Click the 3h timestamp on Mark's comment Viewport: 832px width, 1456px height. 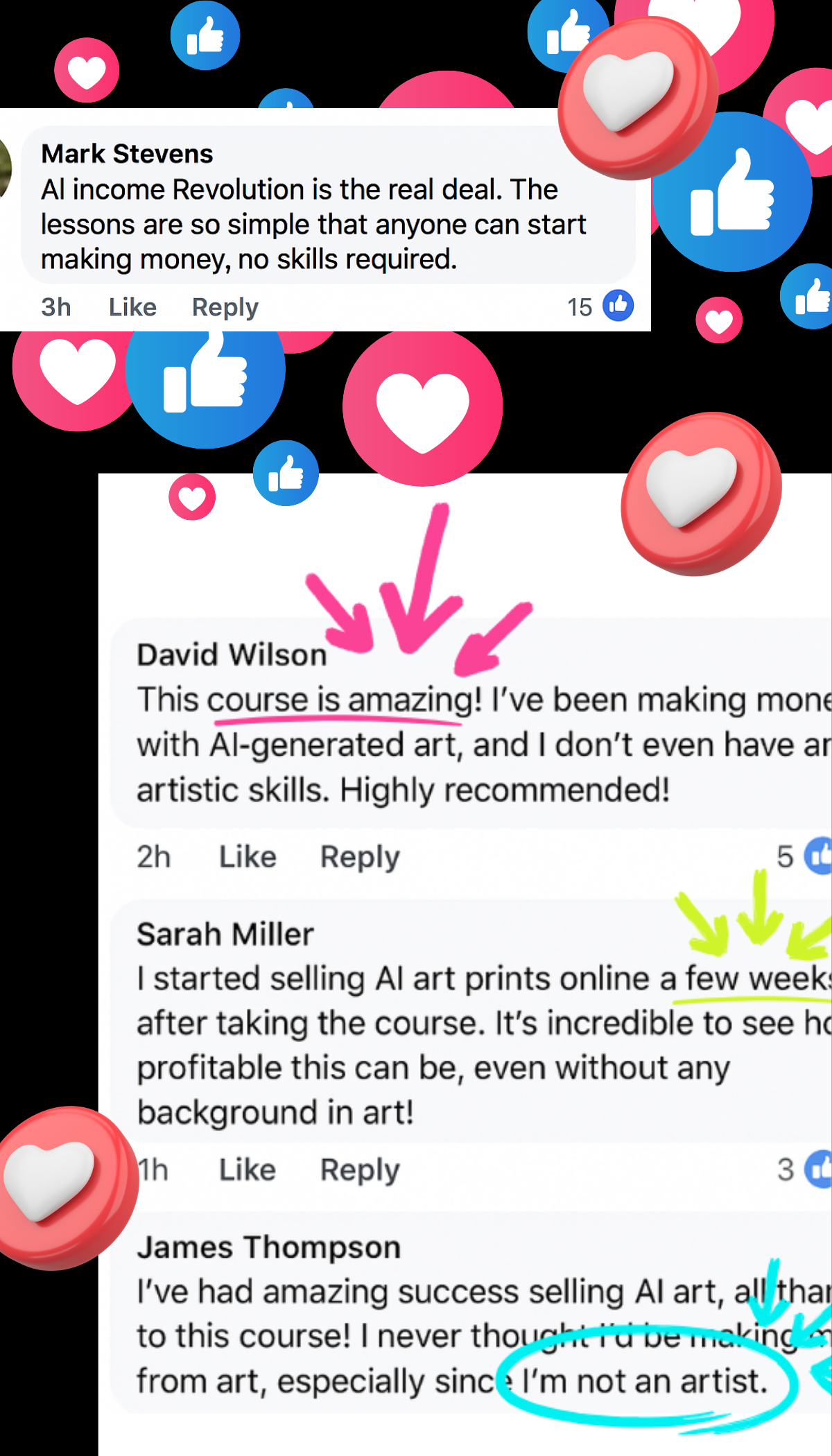56,306
